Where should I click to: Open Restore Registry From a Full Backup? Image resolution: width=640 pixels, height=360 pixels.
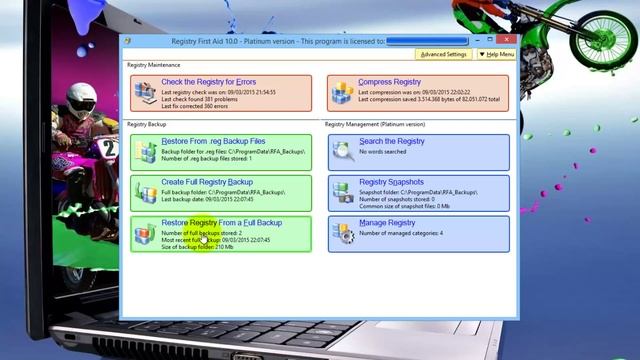coord(222,223)
